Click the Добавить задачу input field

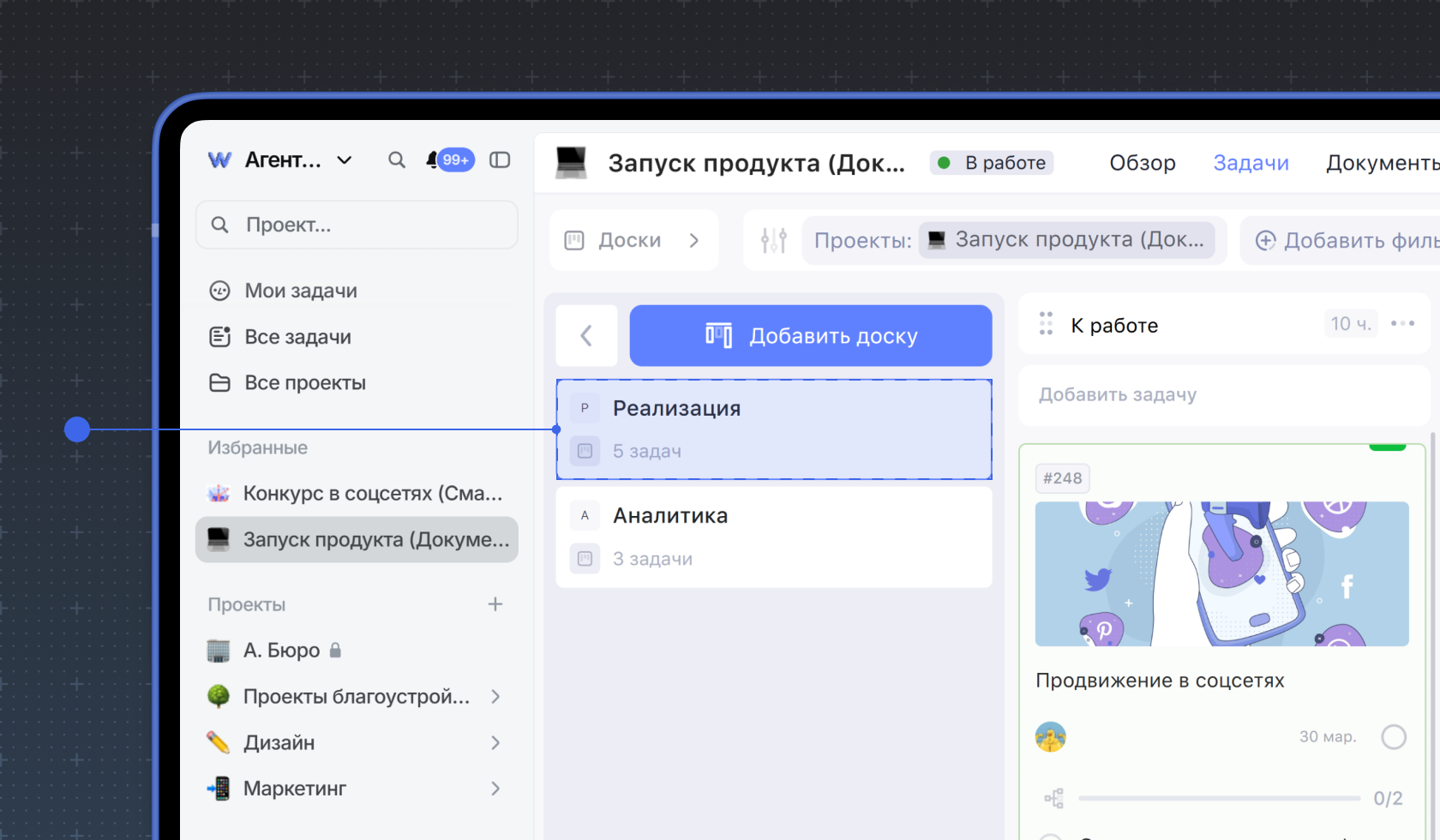(1222, 395)
